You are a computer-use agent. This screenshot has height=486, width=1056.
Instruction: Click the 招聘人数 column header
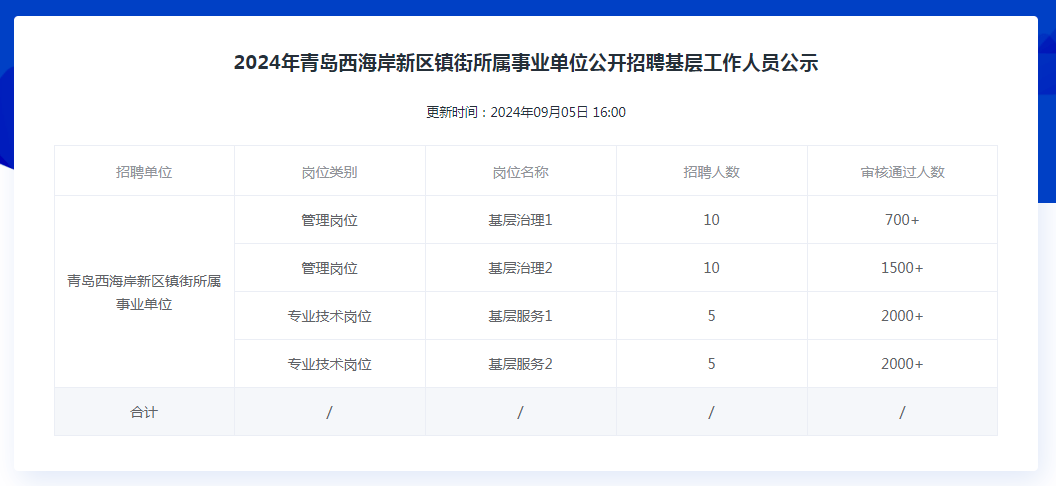712,172
